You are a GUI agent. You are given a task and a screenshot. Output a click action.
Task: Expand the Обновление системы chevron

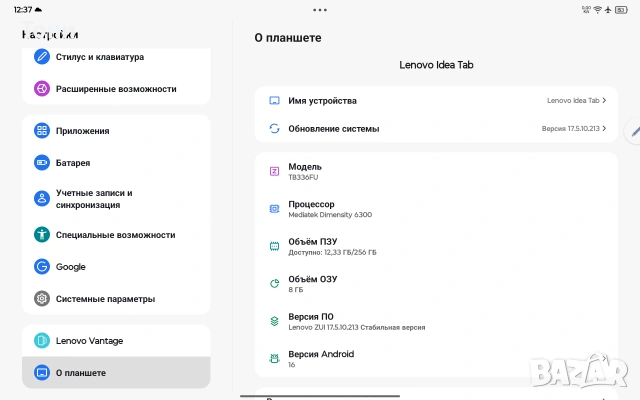[604, 129]
